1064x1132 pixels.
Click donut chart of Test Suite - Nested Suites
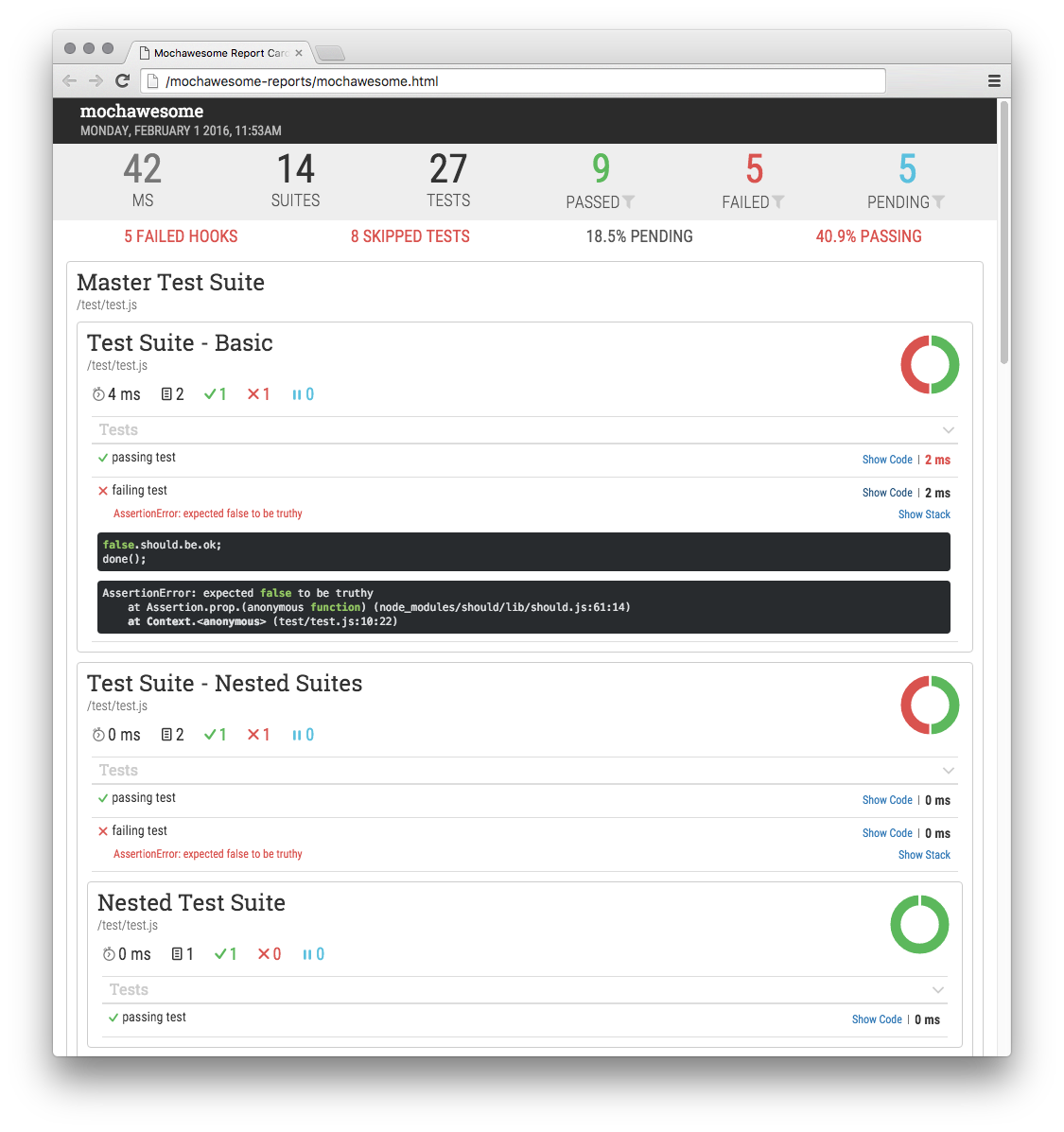pos(930,705)
